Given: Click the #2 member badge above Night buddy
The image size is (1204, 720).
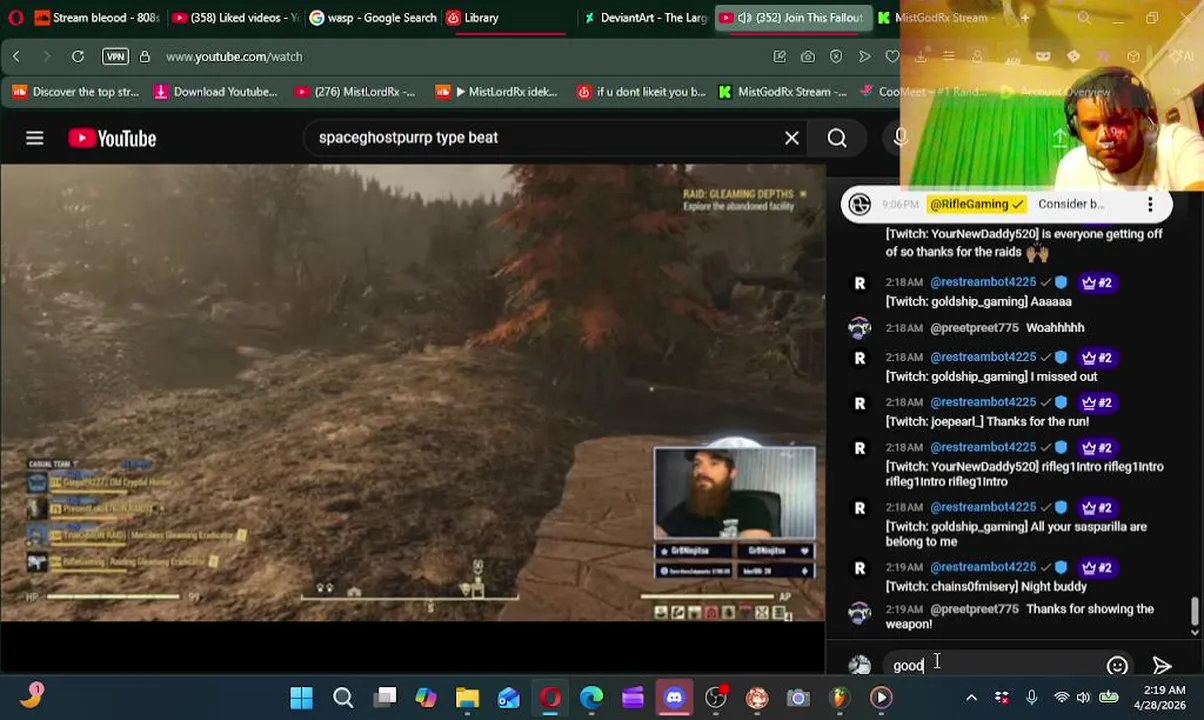Looking at the screenshot, I should tap(1096, 568).
